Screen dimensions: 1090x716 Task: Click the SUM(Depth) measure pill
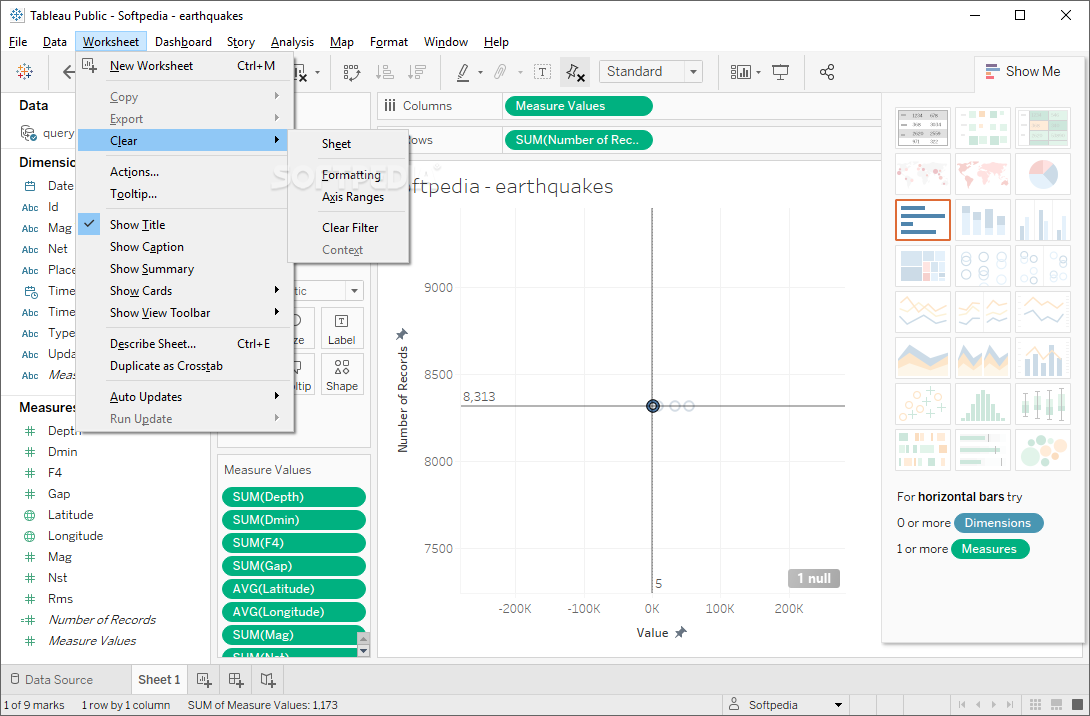(294, 496)
